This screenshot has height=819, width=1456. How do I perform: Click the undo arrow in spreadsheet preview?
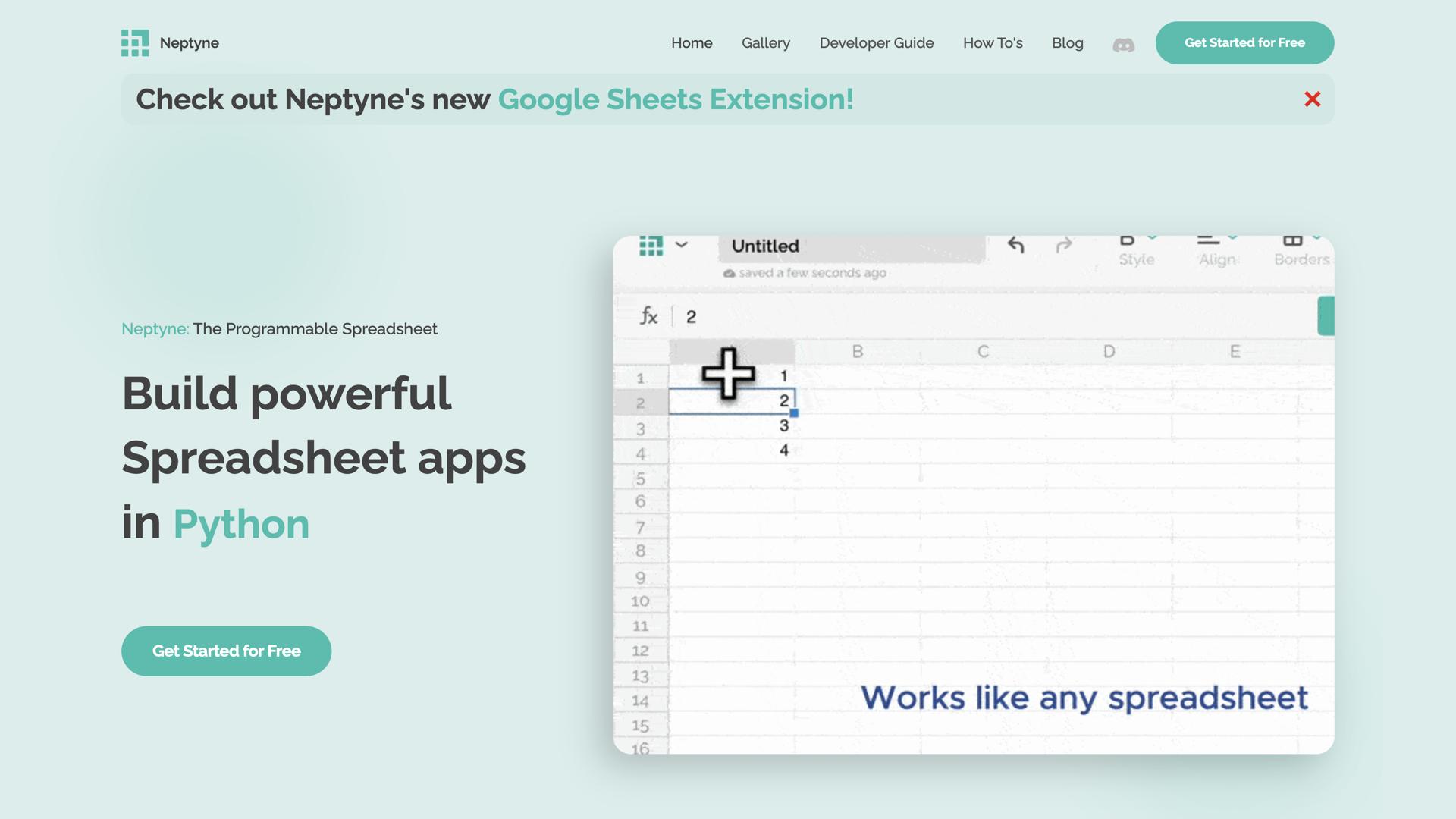pos(1015,245)
